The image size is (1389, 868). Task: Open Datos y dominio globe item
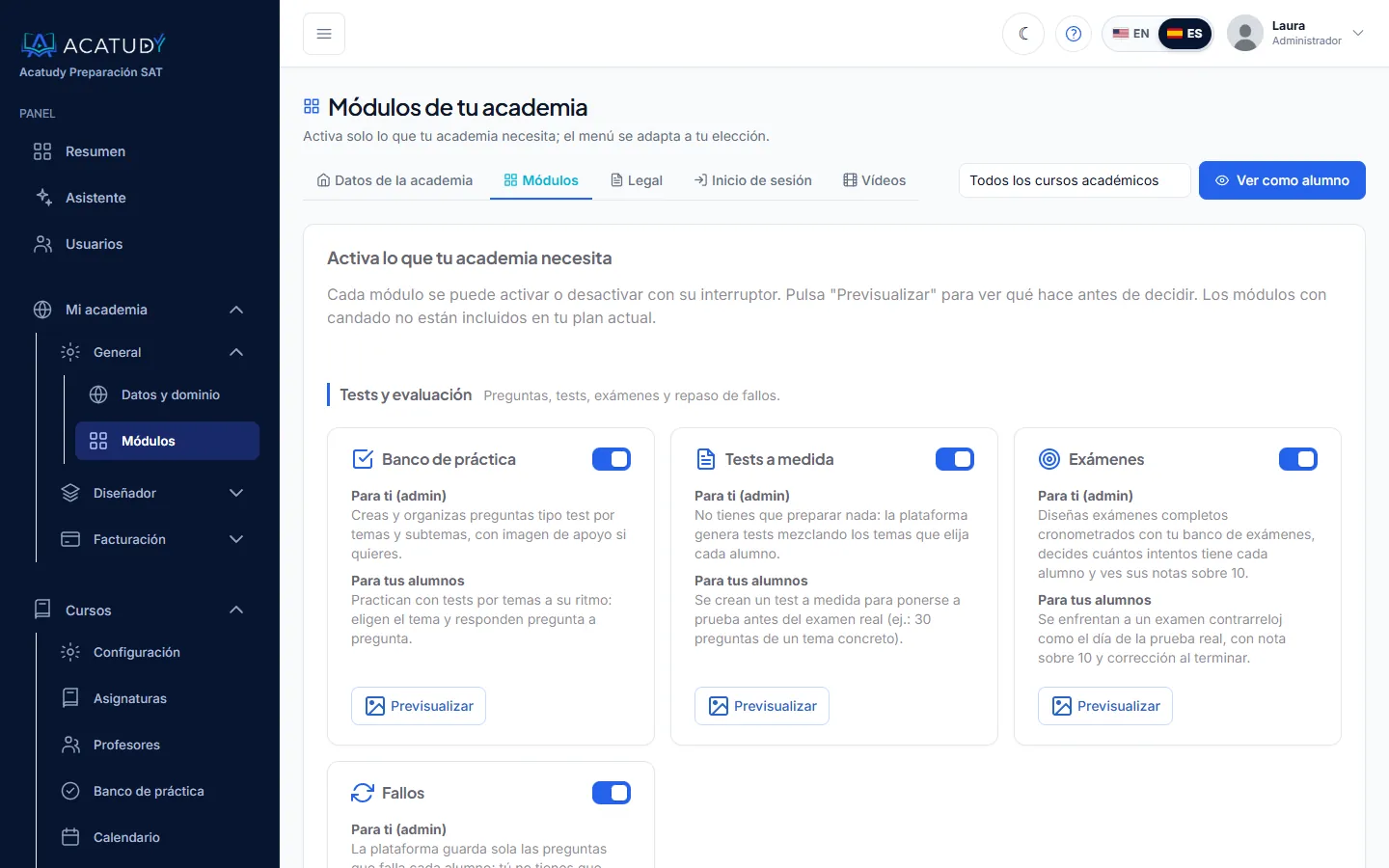pyautogui.click(x=167, y=394)
